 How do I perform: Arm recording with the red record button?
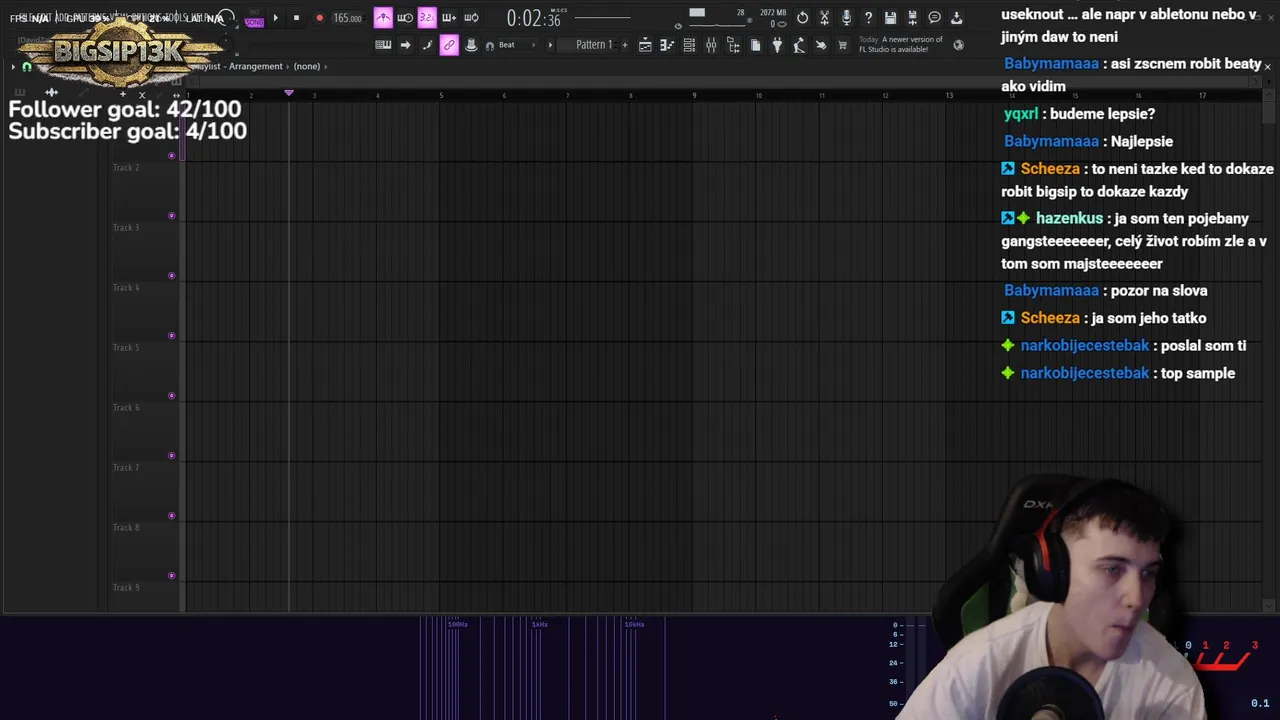point(319,18)
